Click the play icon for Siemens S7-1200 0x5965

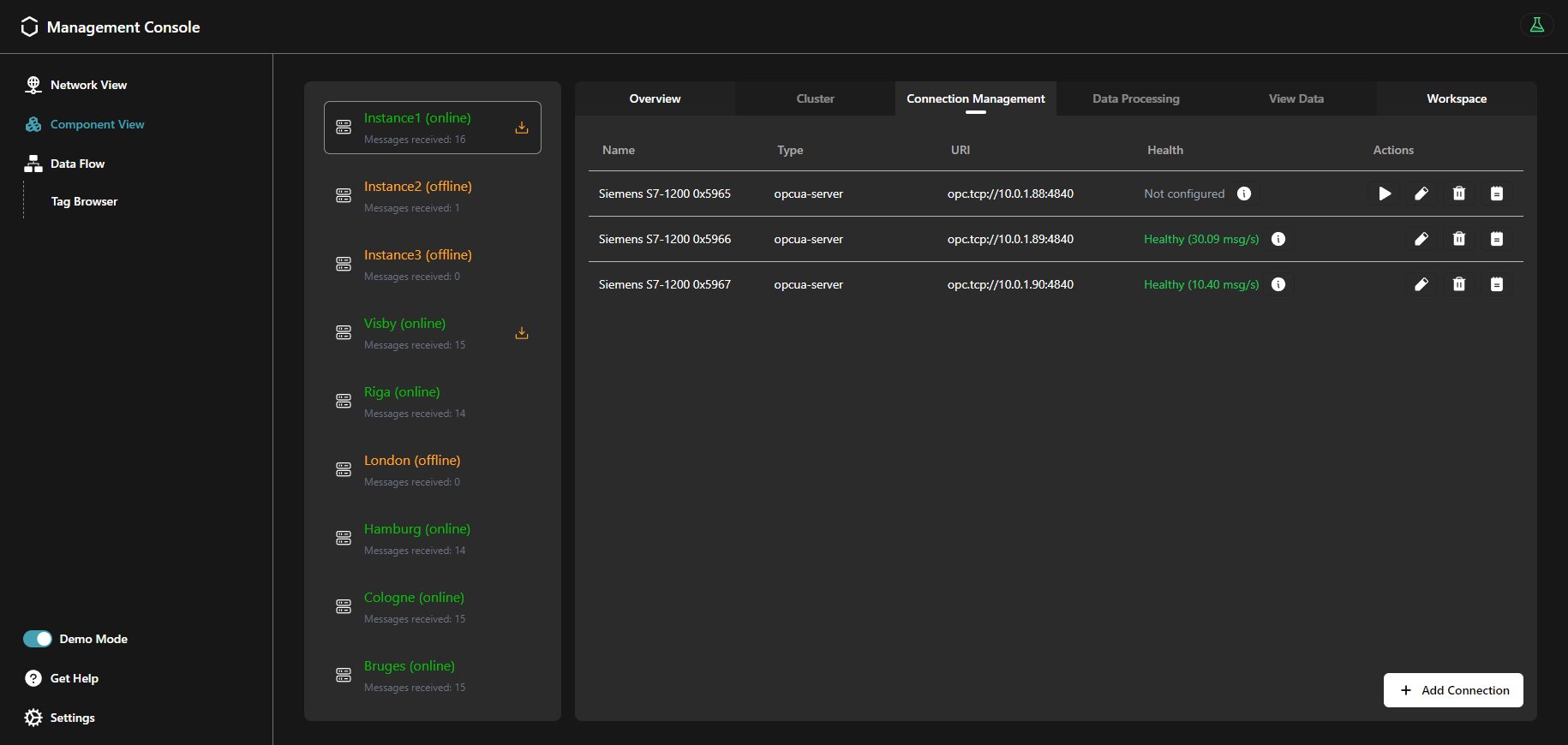click(x=1385, y=194)
